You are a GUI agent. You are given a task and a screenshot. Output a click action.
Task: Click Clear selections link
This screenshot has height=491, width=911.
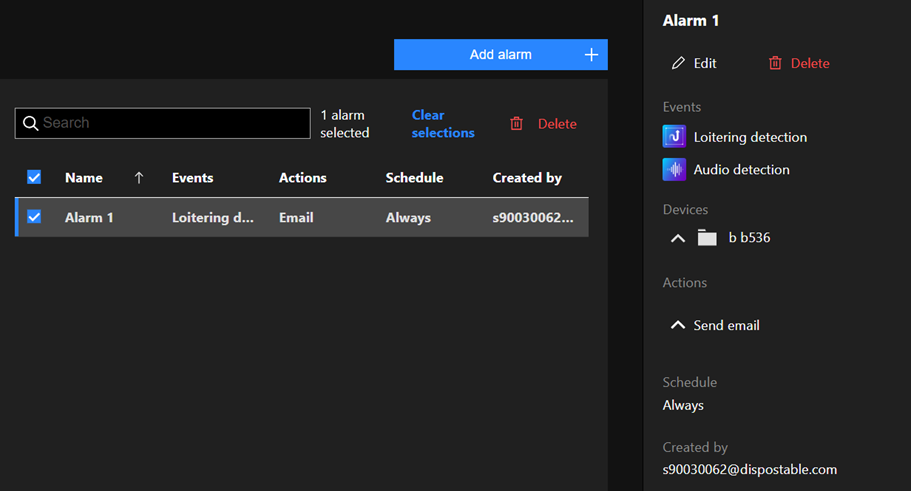coord(442,124)
